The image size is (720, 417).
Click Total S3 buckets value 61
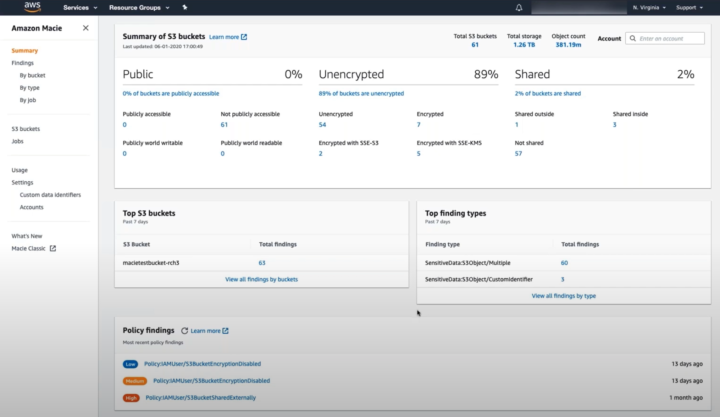475,45
